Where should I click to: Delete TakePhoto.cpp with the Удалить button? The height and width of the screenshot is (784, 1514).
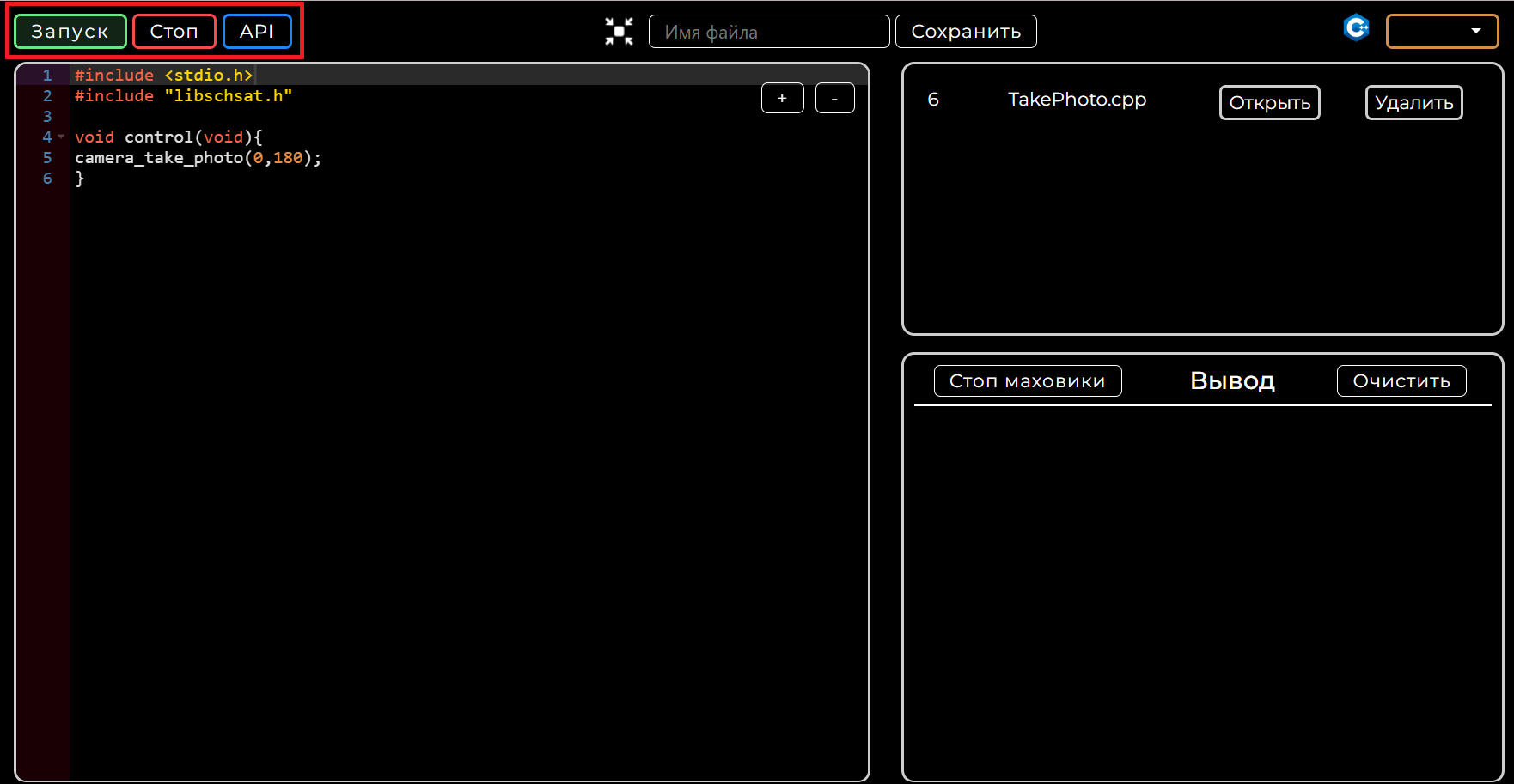[x=1413, y=102]
